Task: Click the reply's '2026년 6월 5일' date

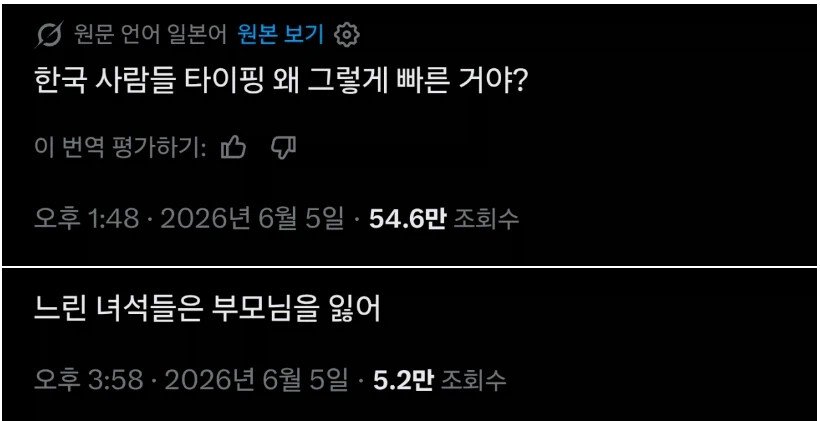Action: (256, 381)
